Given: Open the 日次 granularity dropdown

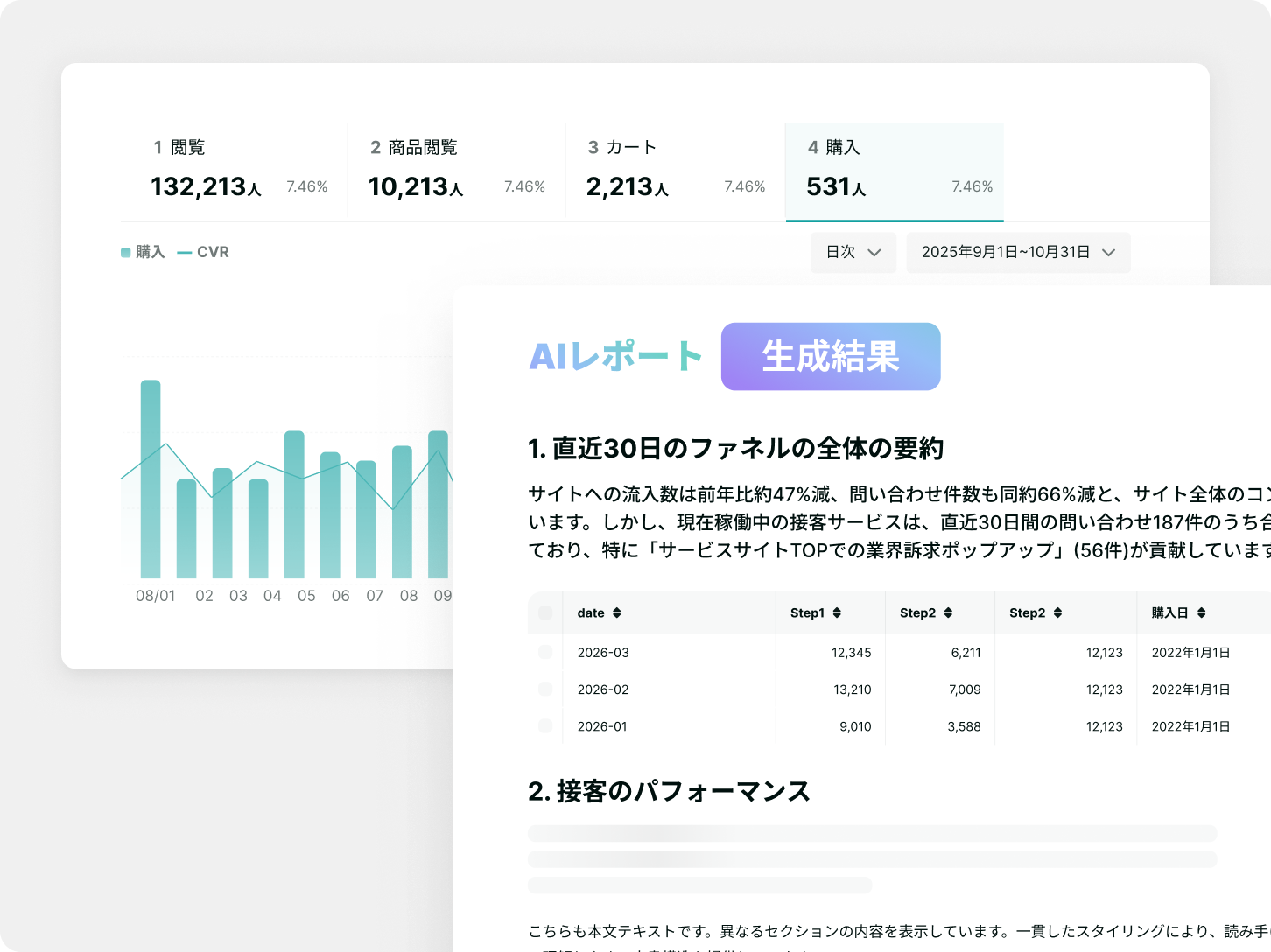Looking at the screenshot, I should coord(853,252).
